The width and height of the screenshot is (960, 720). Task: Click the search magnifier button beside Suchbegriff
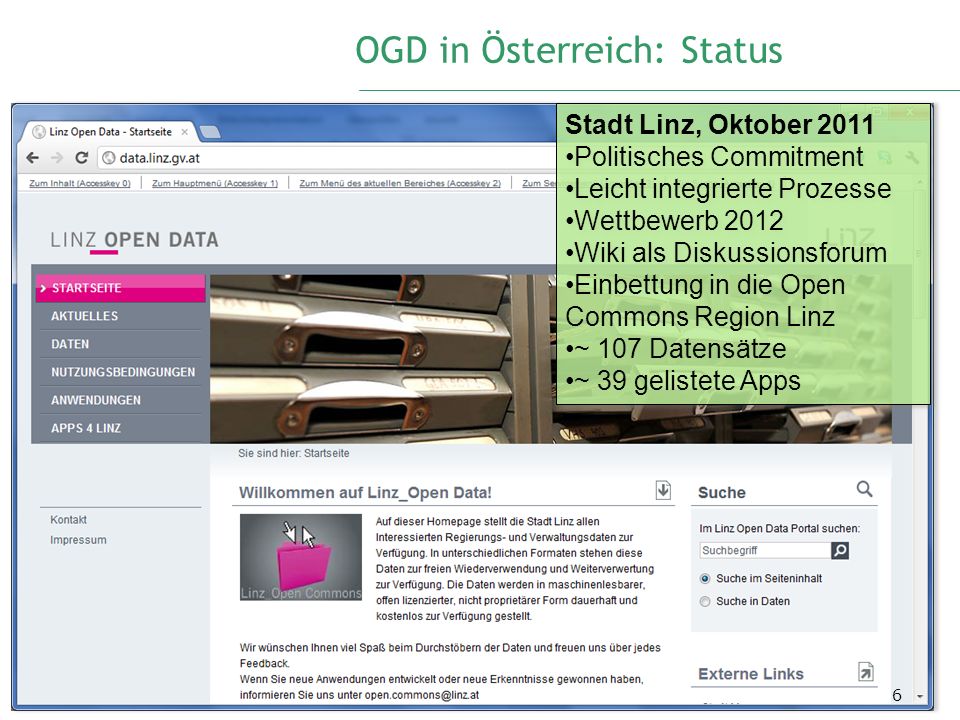tap(840, 550)
